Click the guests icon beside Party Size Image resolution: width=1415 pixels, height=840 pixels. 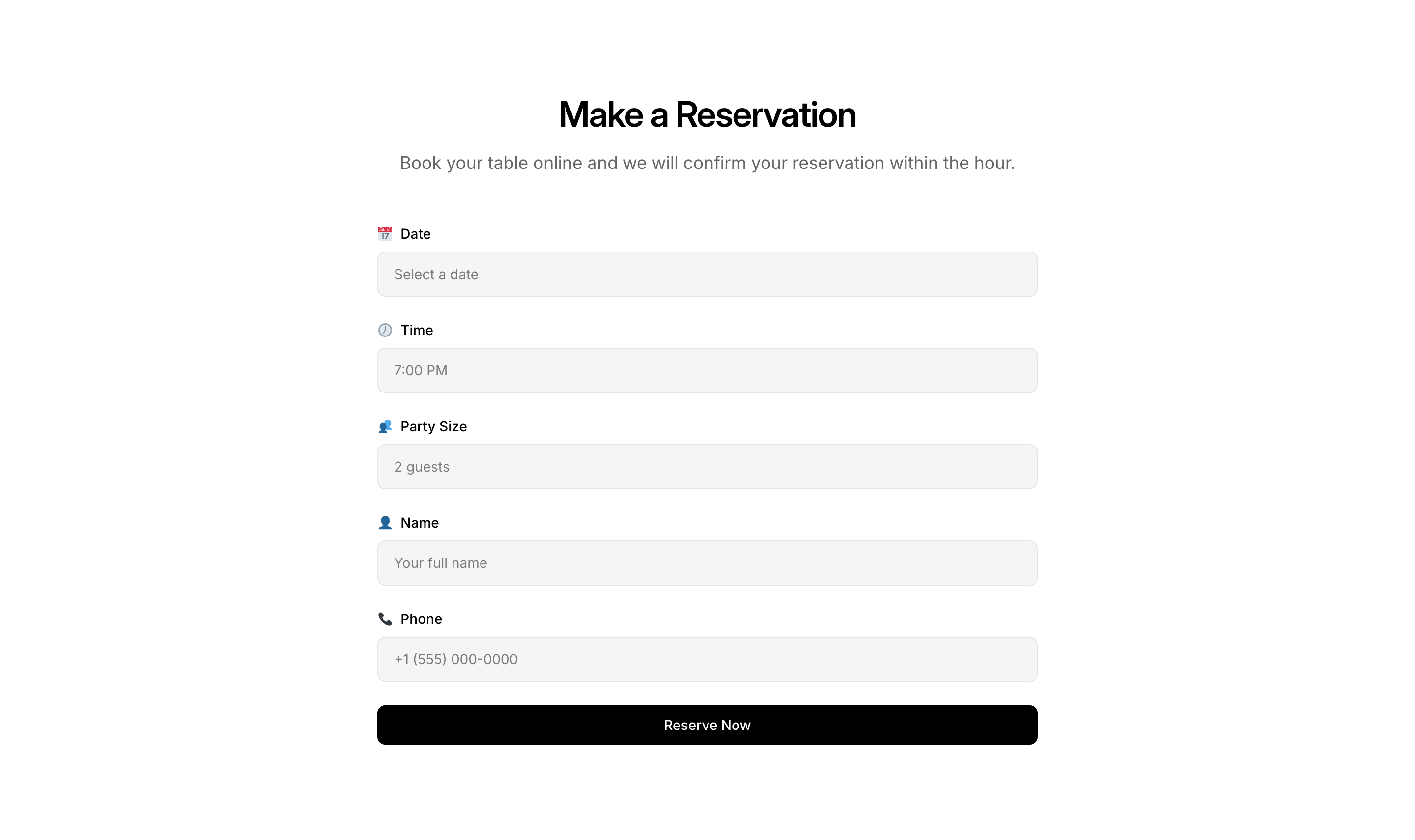(x=385, y=426)
